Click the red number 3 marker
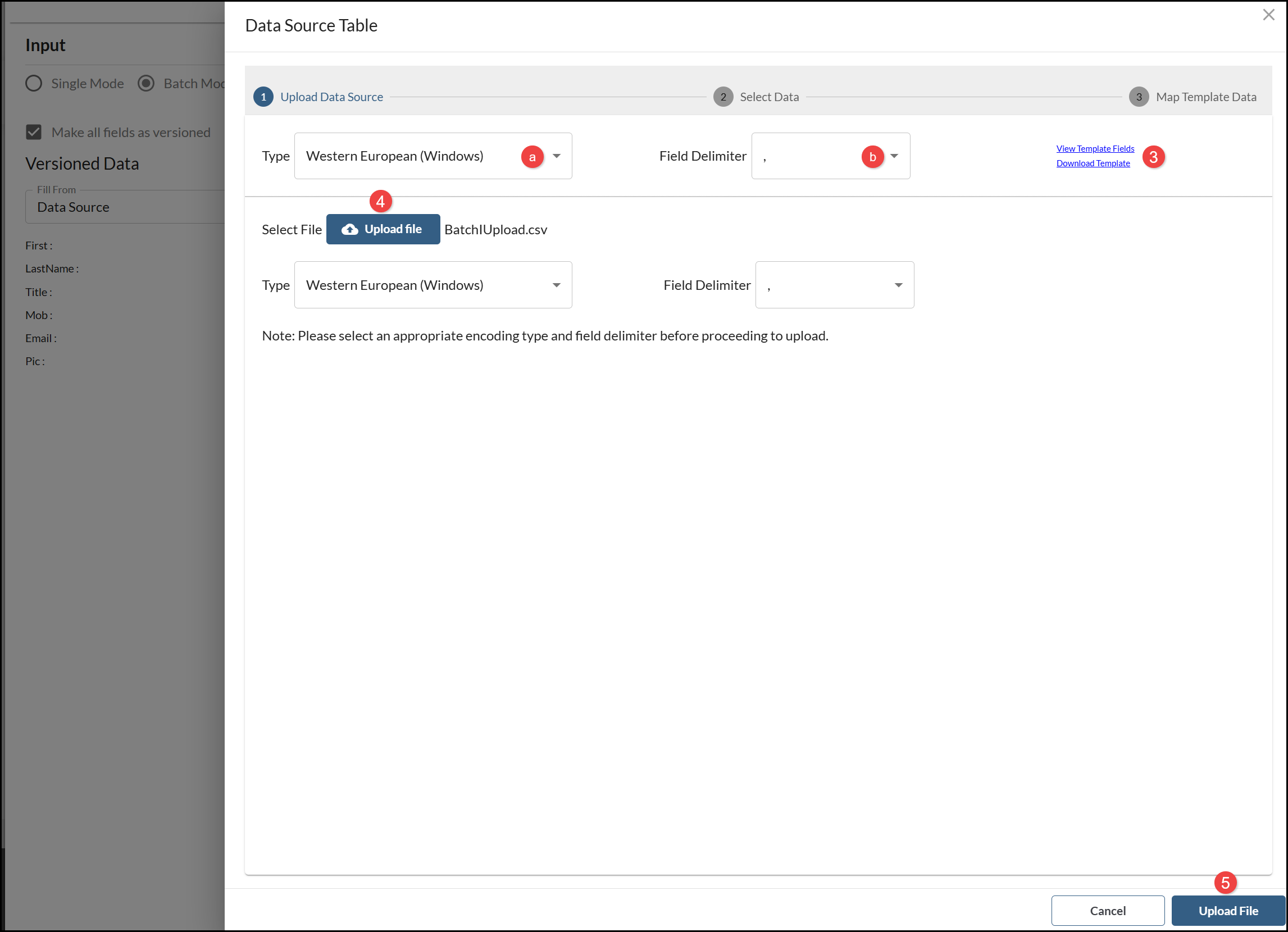 [x=1153, y=157]
